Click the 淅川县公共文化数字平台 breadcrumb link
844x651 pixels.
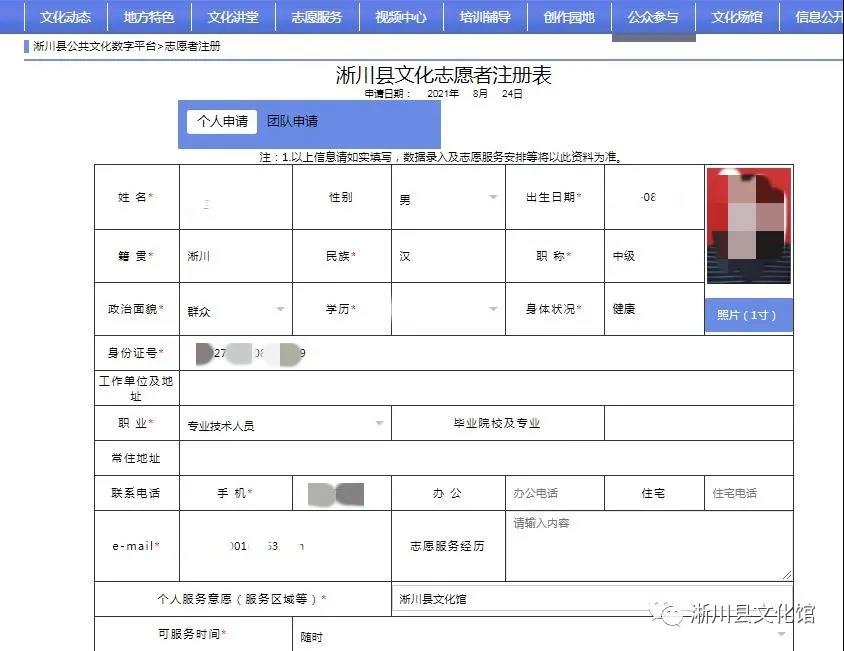pos(94,46)
